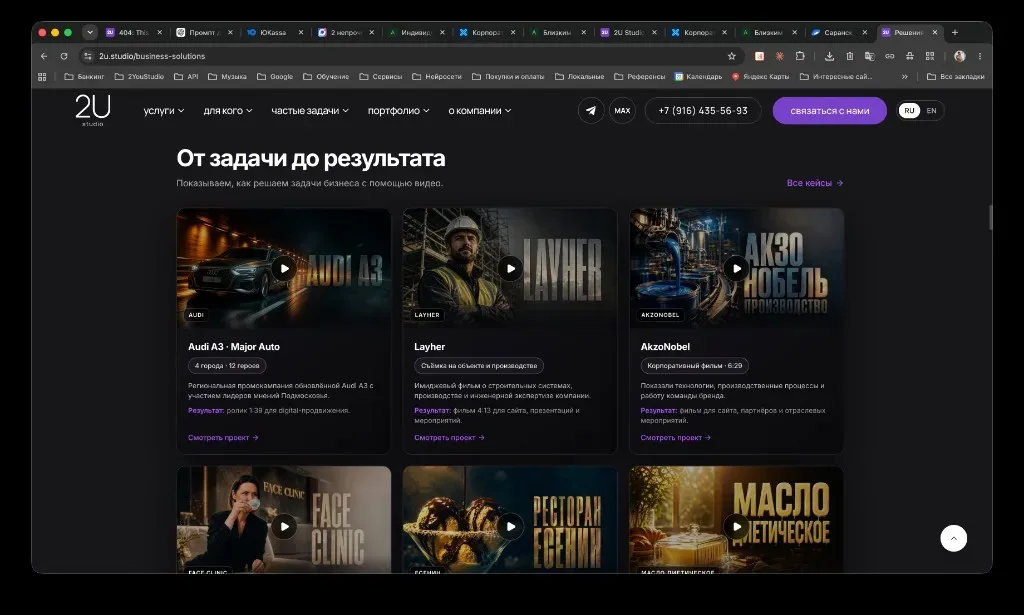The image size is (1024, 615).
Task: Open the Календарь bookmark
Action: coord(698,76)
